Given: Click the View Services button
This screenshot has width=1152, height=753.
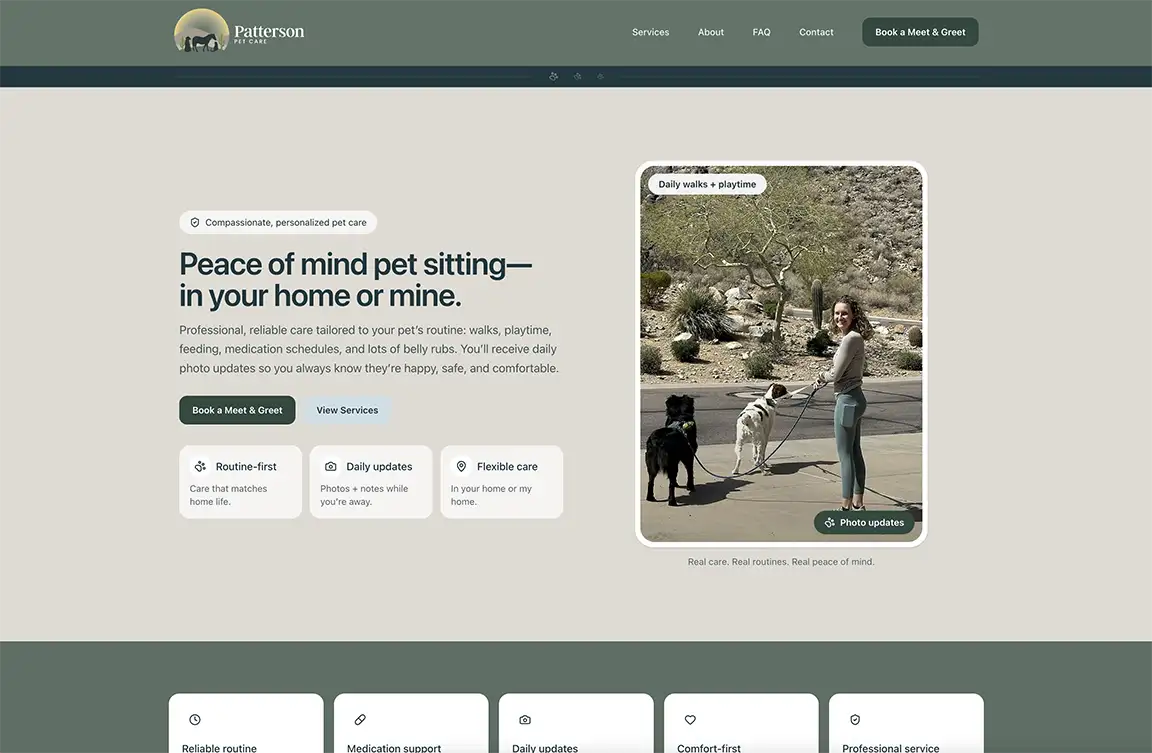Looking at the screenshot, I should point(347,409).
